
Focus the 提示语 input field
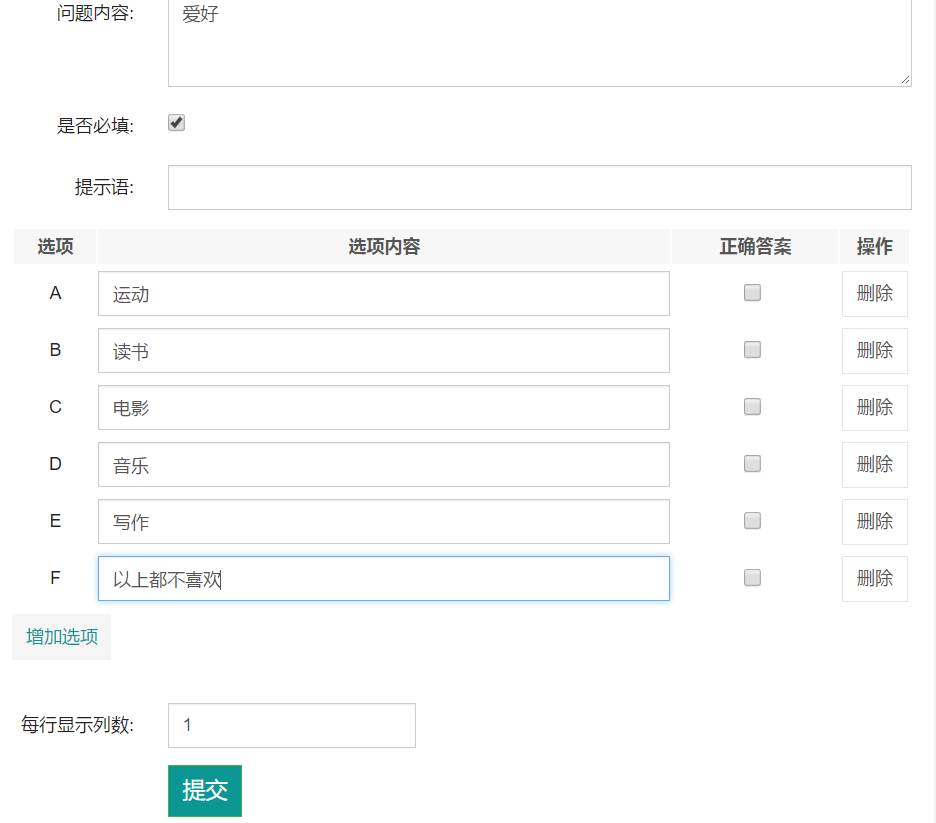[x=539, y=188]
